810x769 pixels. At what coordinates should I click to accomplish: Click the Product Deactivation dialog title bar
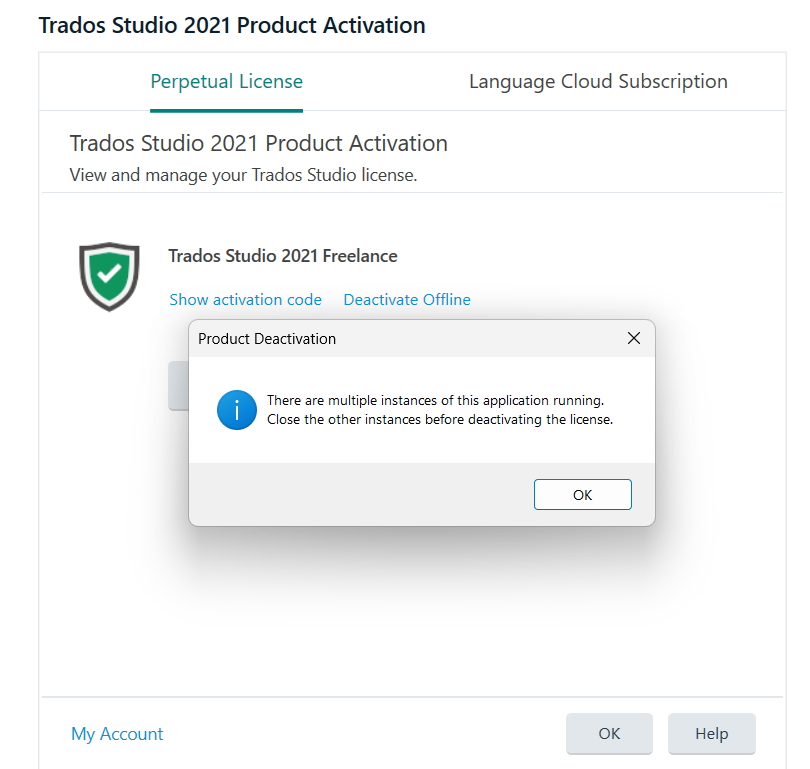pyautogui.click(x=350, y=339)
